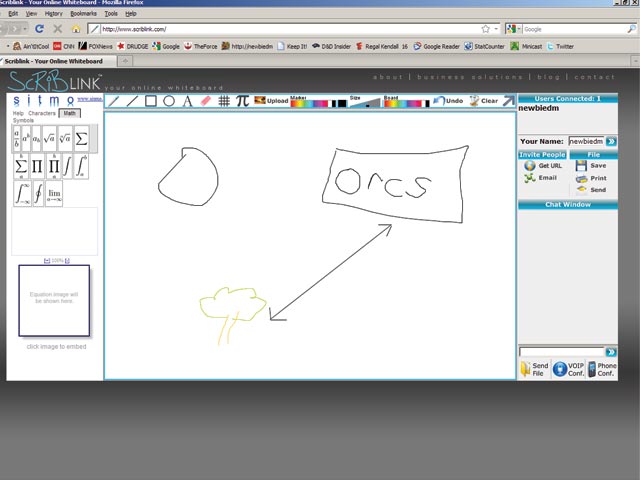The width and height of the screenshot is (640, 480).
Task: Select the rectangle shape tool
Action: 150,101
